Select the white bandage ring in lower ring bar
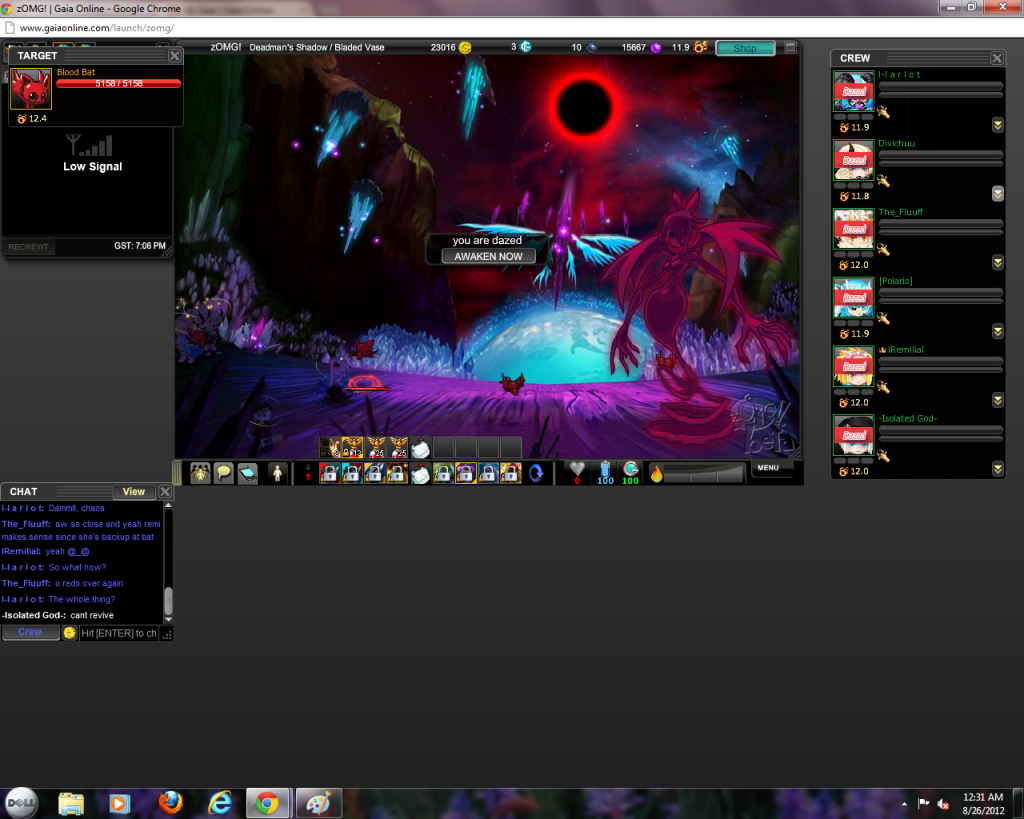 pos(420,473)
